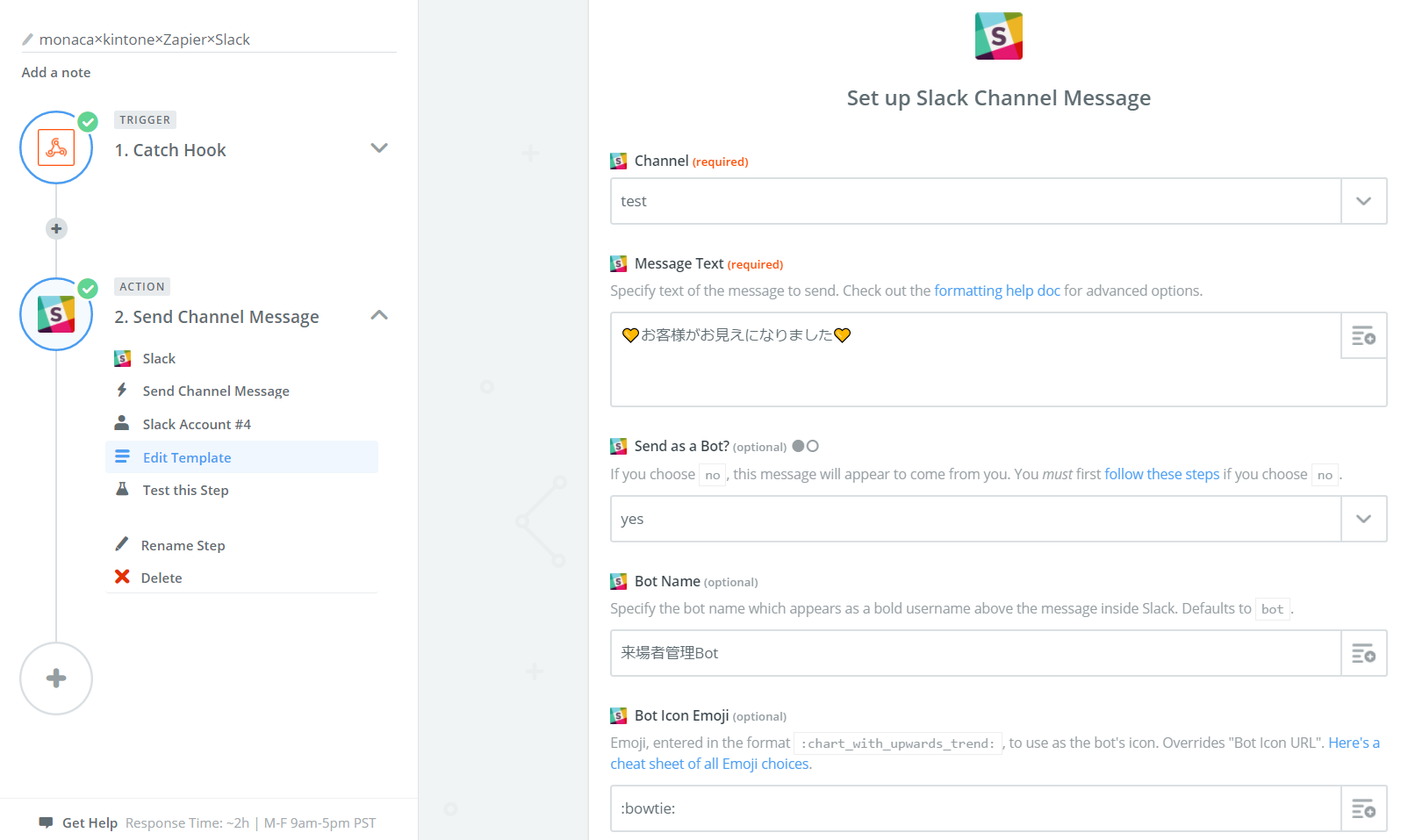Open insert-field picker for Message Text
This screenshot has height=840, width=1401.
click(1363, 336)
